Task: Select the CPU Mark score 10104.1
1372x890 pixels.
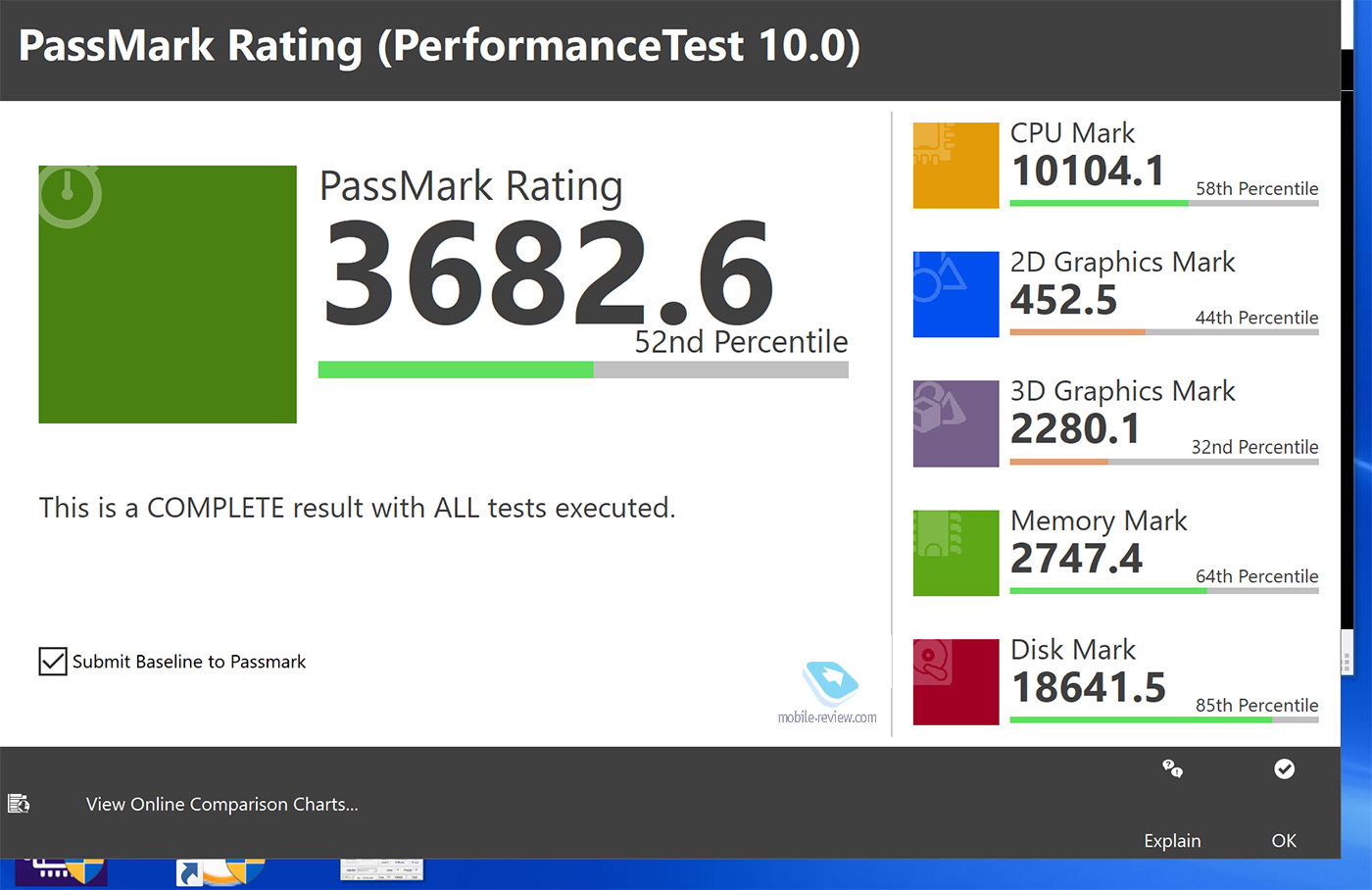Action: [1088, 171]
